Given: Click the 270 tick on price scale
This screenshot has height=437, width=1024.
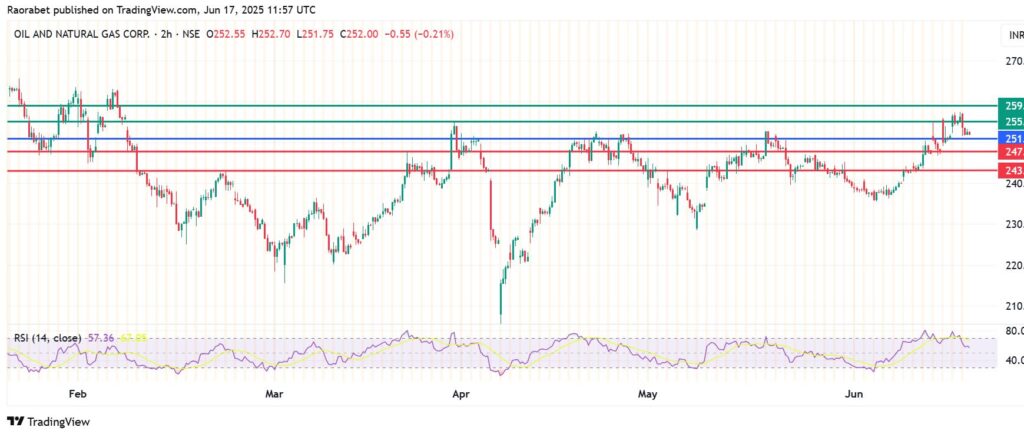Looking at the screenshot, I should 1012,61.
